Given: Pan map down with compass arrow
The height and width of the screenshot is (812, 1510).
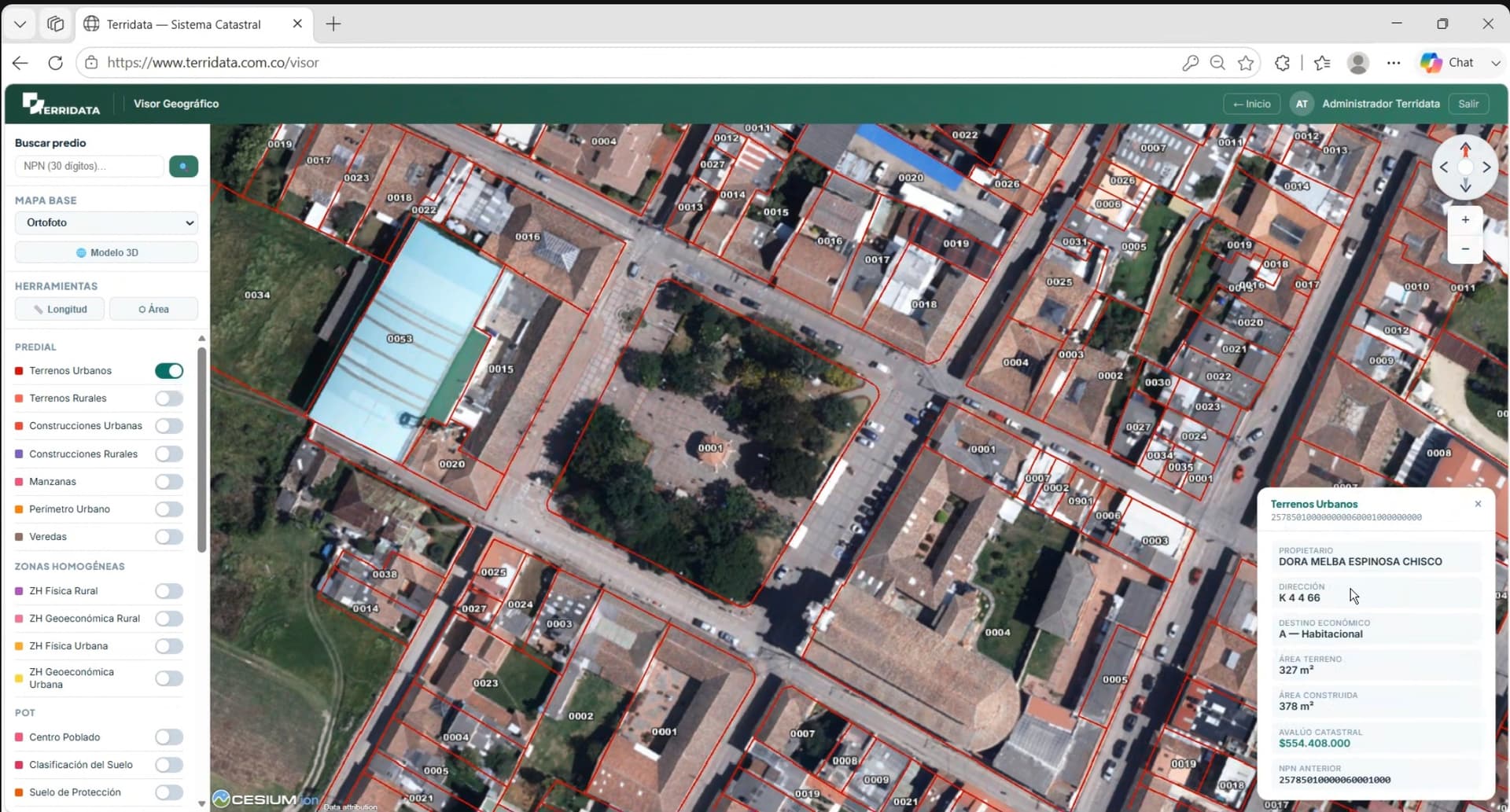Looking at the screenshot, I should point(1465,186).
